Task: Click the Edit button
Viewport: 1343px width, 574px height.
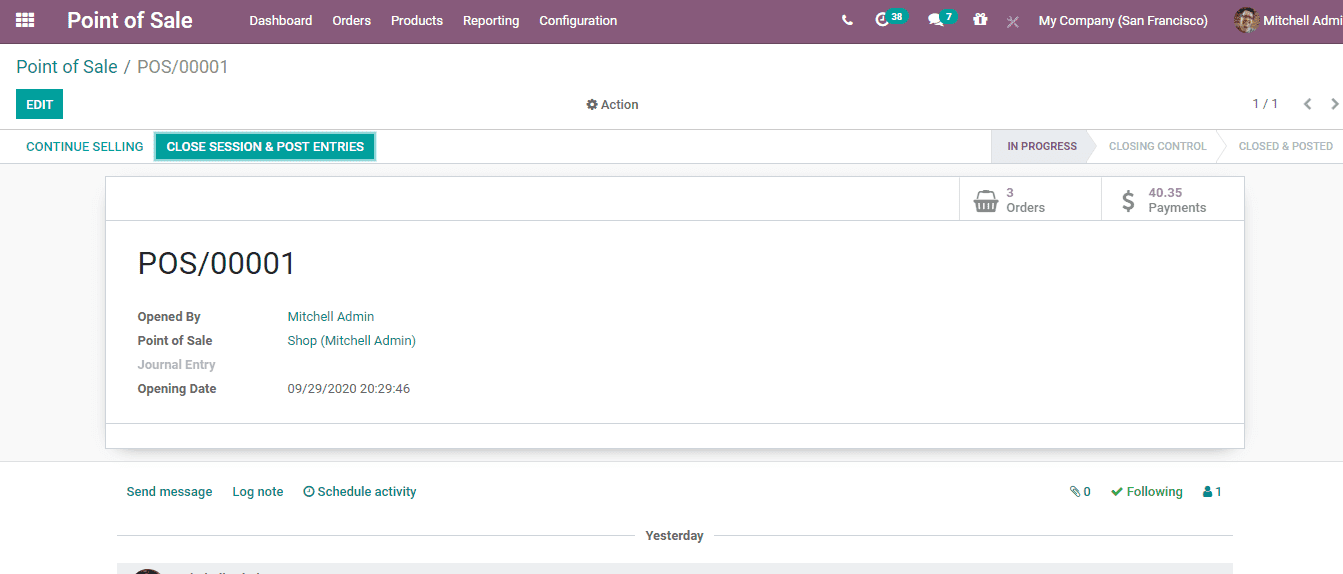Action: (x=40, y=104)
